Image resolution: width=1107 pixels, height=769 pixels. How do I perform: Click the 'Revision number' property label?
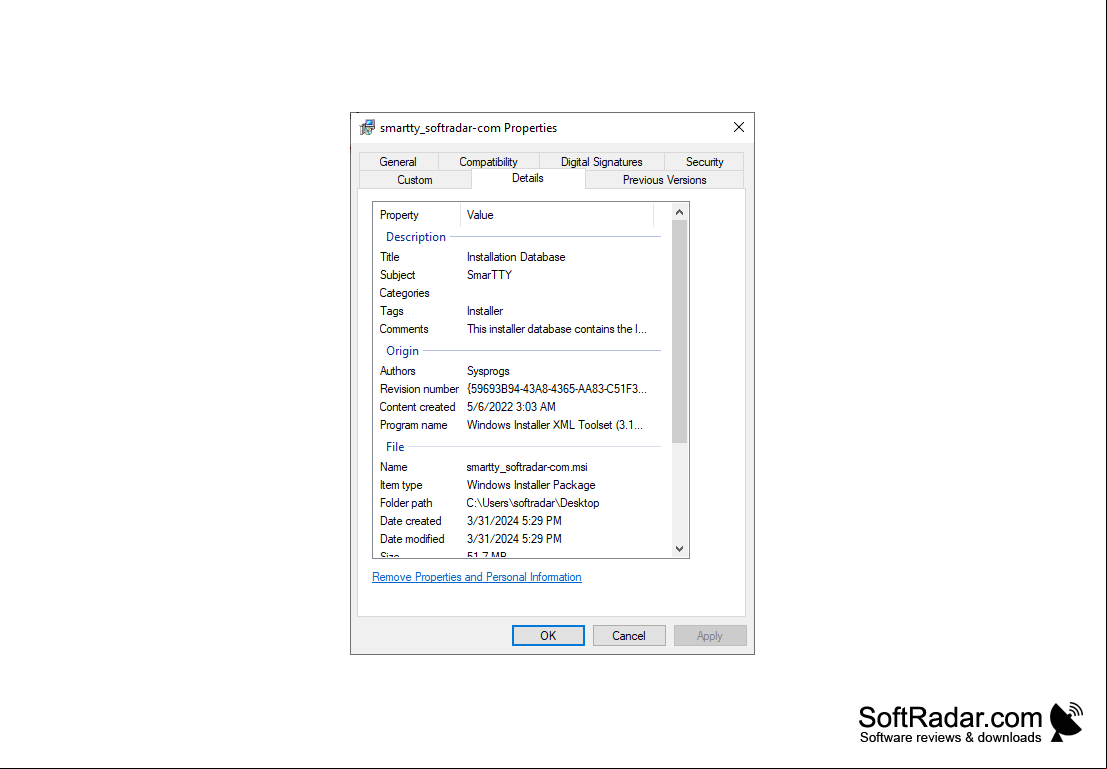419,389
